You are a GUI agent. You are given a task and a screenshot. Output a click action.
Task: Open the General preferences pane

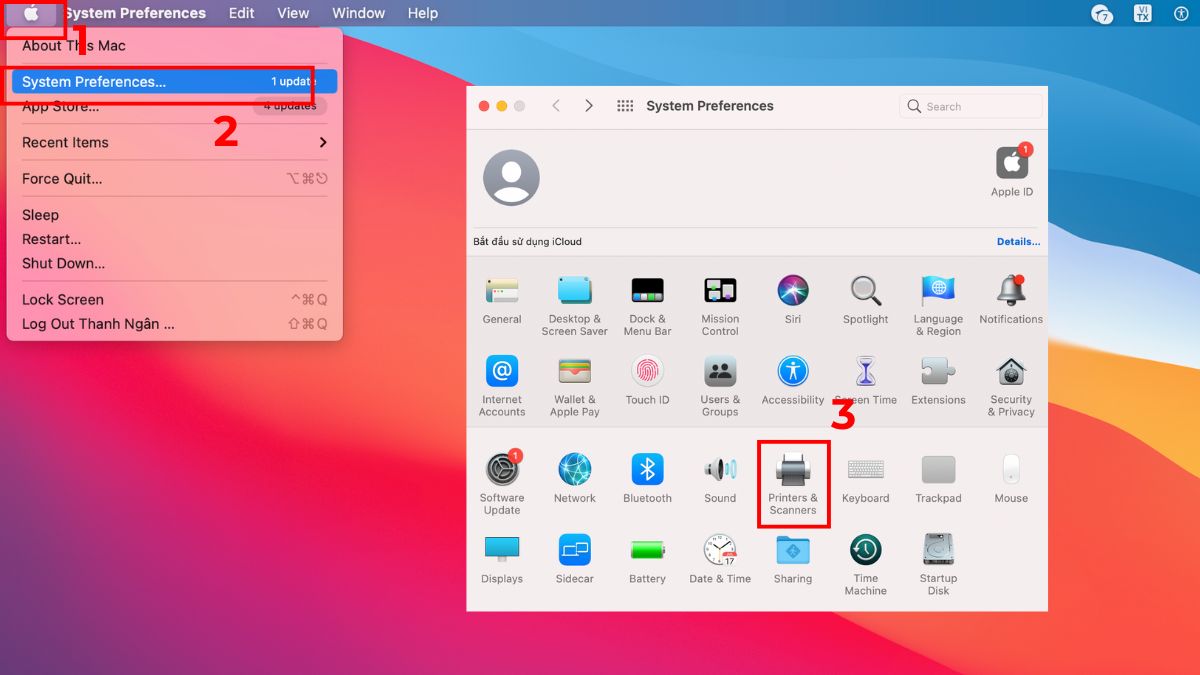(502, 300)
